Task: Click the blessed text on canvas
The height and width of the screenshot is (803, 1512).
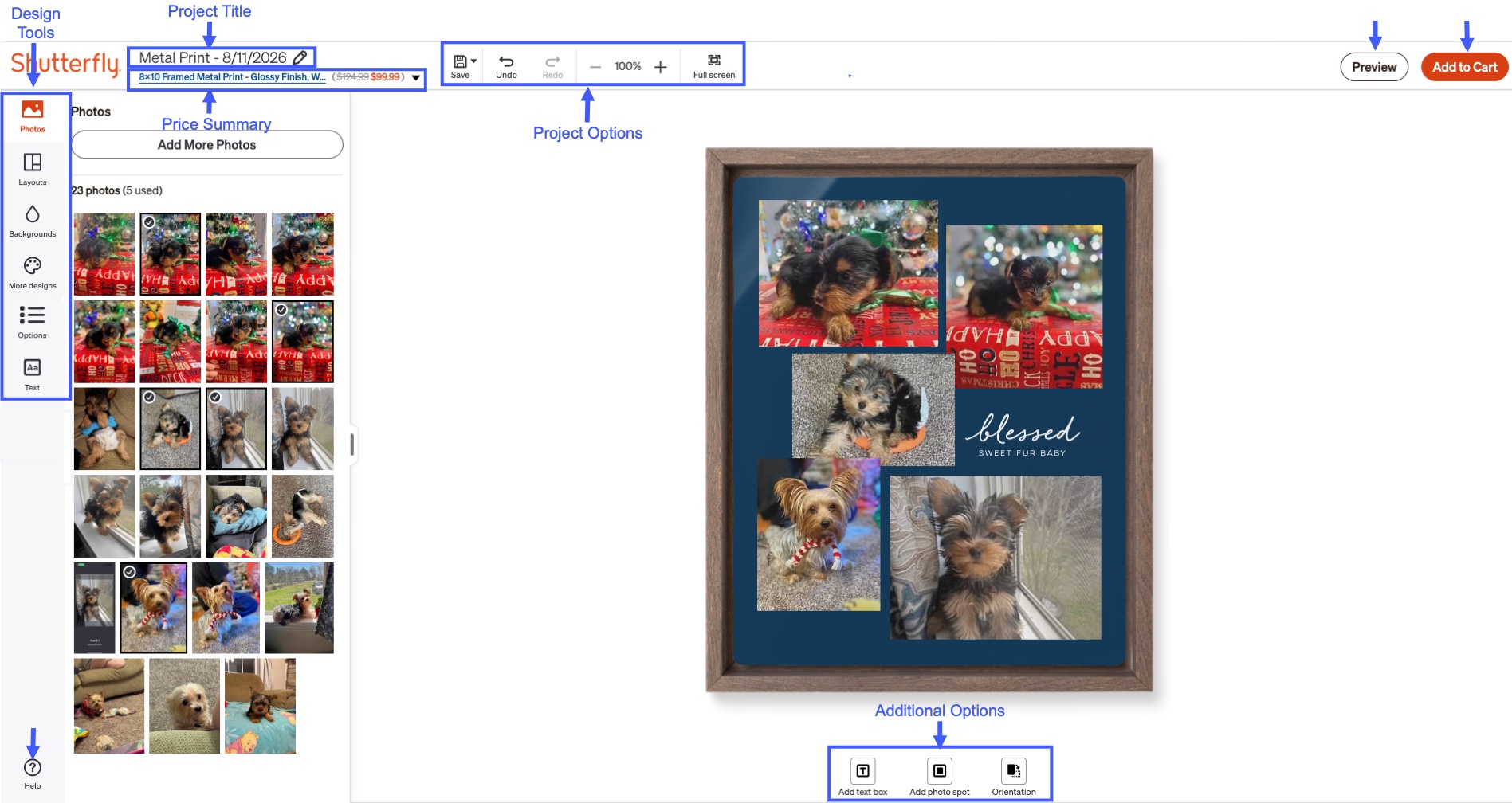Action: pyautogui.click(x=1023, y=429)
